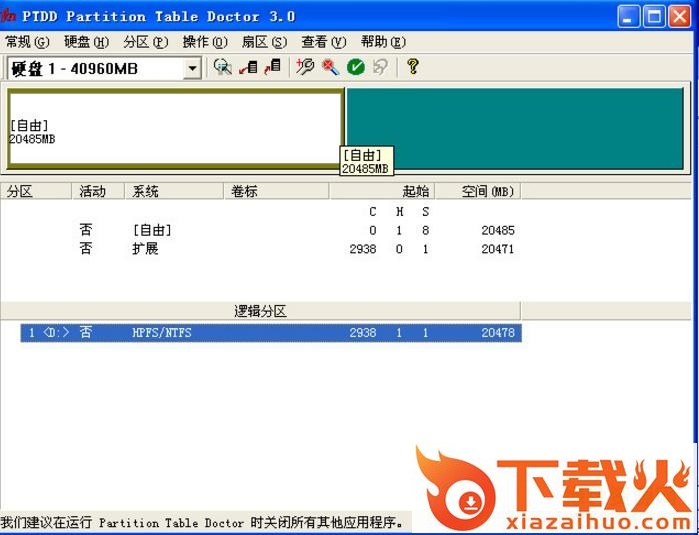
Task: Open the 查看(V) menu
Action: 323,42
